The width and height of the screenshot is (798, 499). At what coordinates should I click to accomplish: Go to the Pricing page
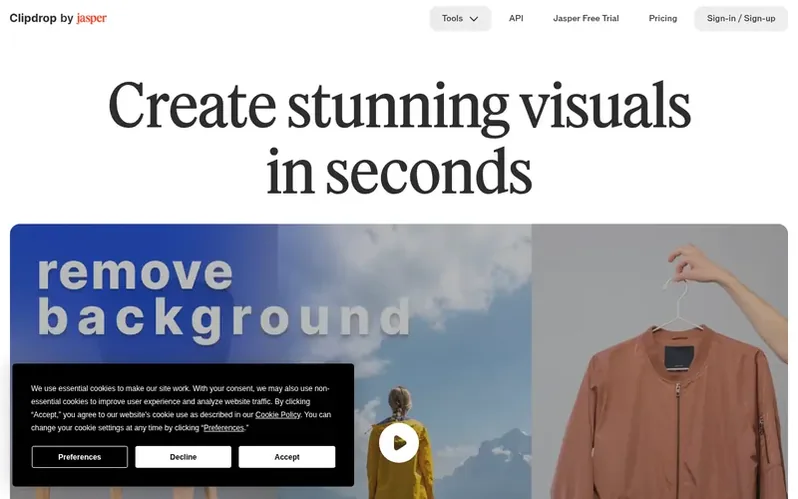click(663, 18)
